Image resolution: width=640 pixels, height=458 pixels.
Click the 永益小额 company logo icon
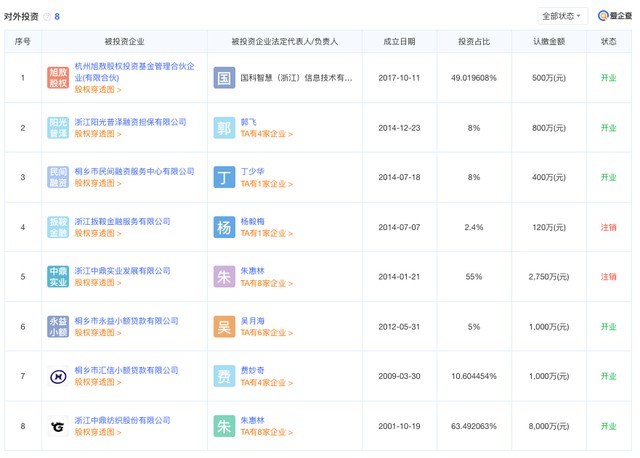click(58, 327)
